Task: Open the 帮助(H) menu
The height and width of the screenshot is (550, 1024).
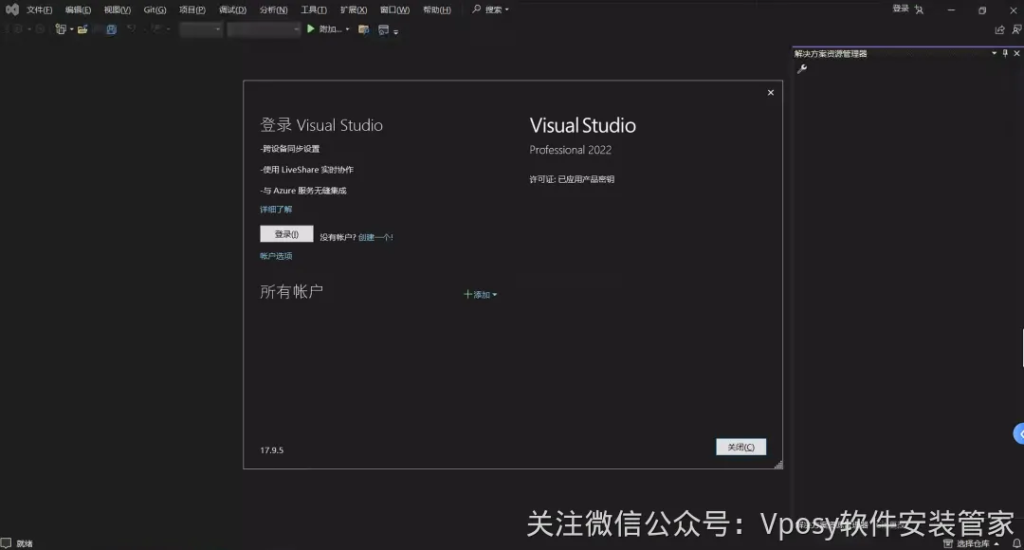Action: [437, 10]
